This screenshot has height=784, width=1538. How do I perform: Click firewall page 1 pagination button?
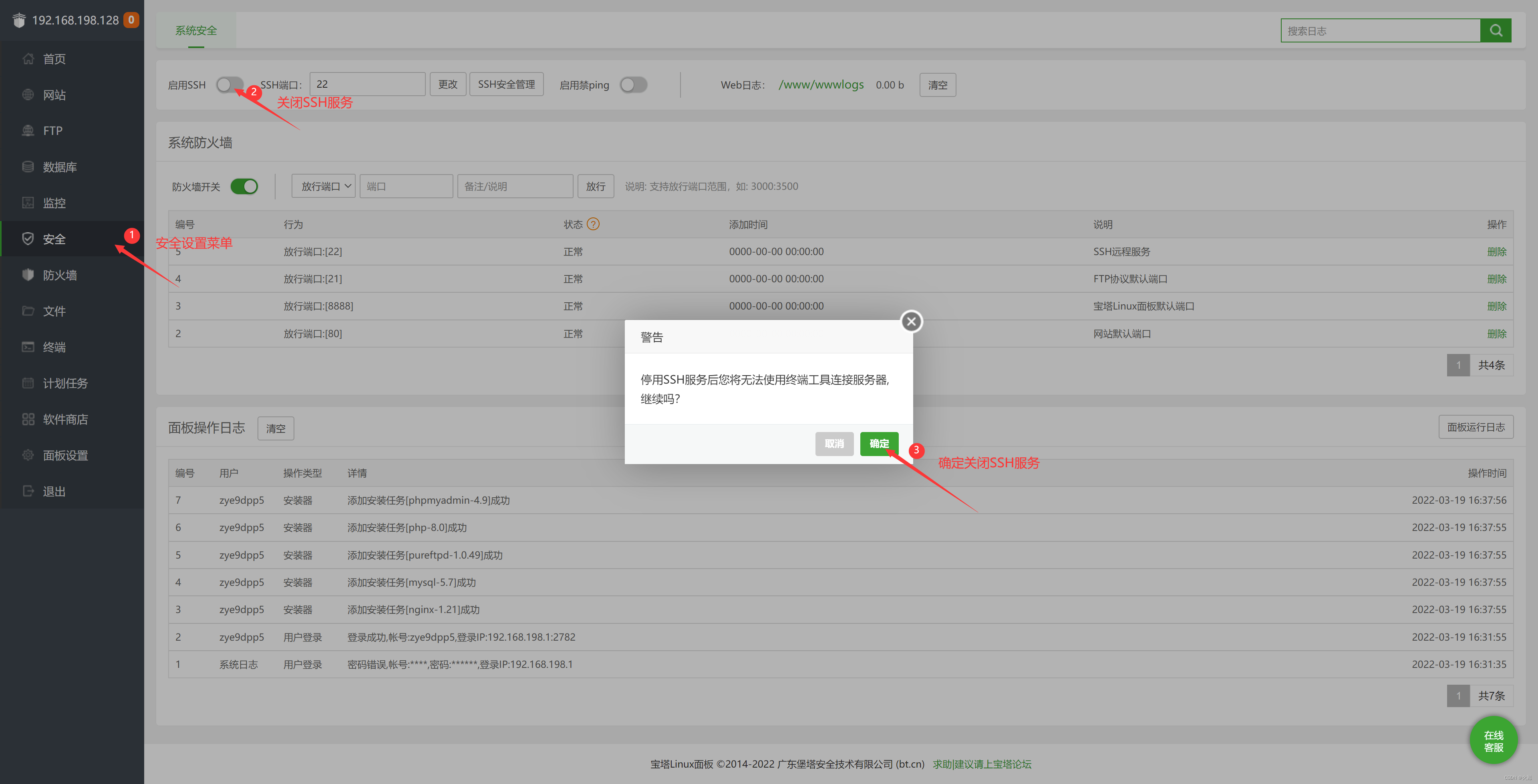[1458, 365]
